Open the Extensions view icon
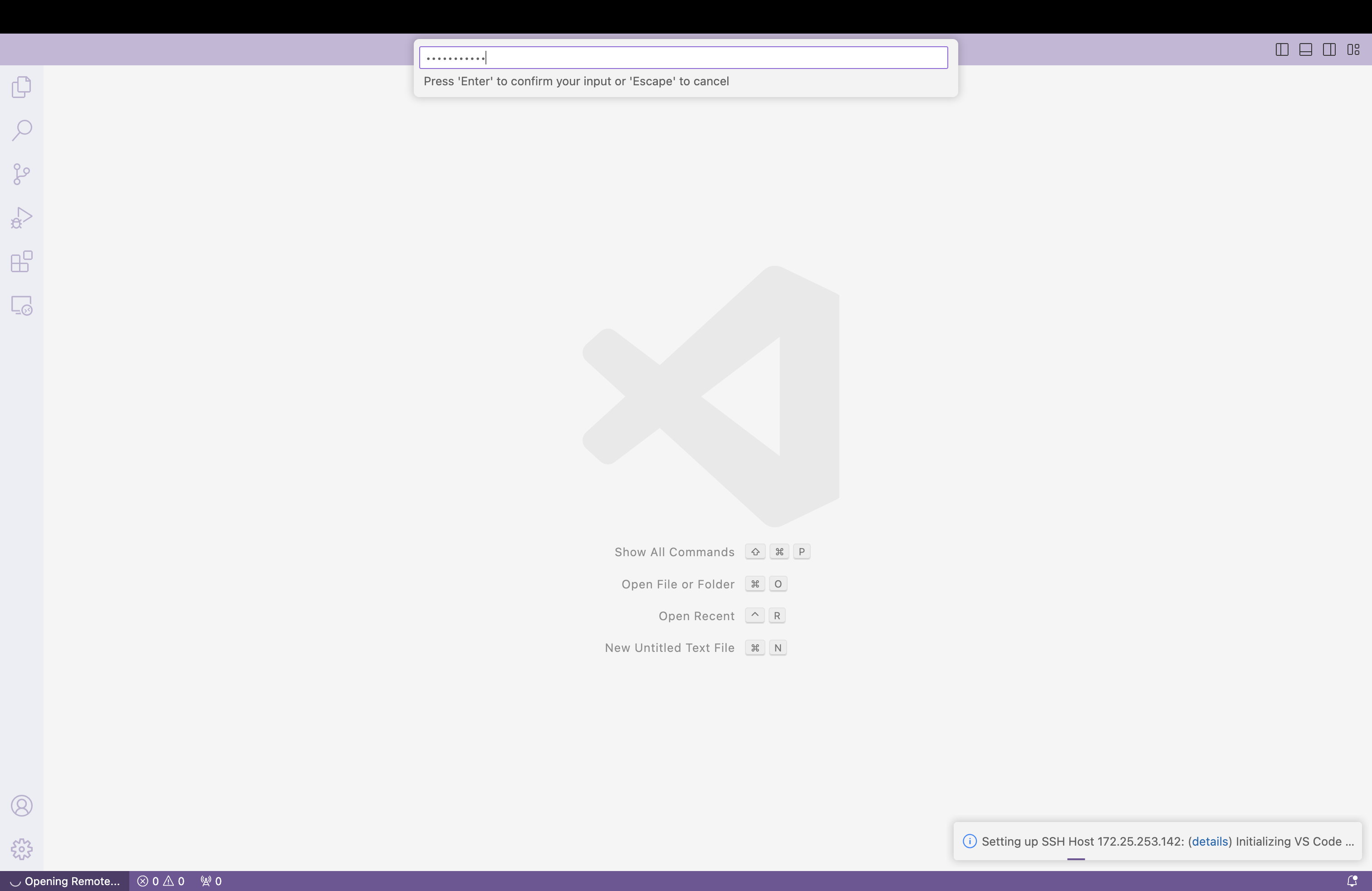The height and width of the screenshot is (891, 1372). click(21, 262)
